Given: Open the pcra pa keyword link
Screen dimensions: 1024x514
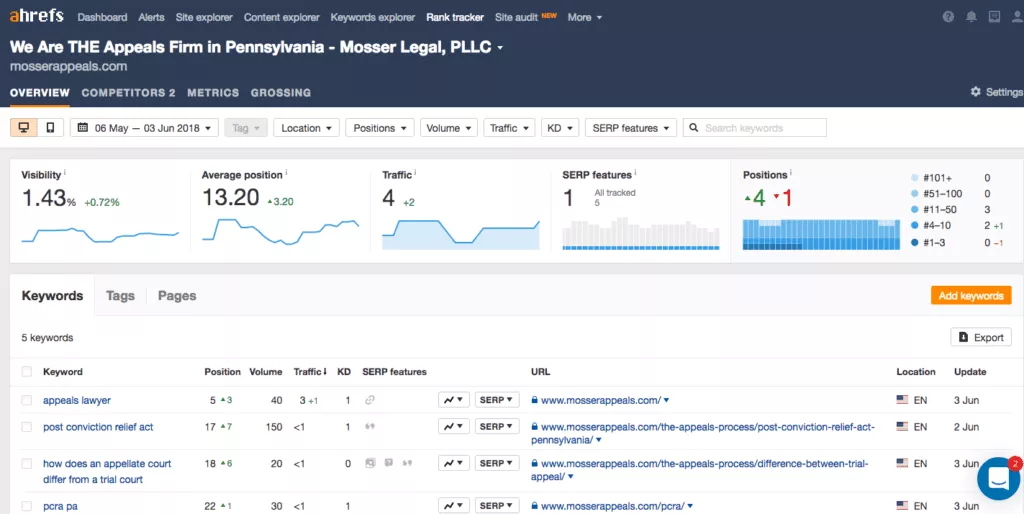Looking at the screenshot, I should [x=60, y=506].
